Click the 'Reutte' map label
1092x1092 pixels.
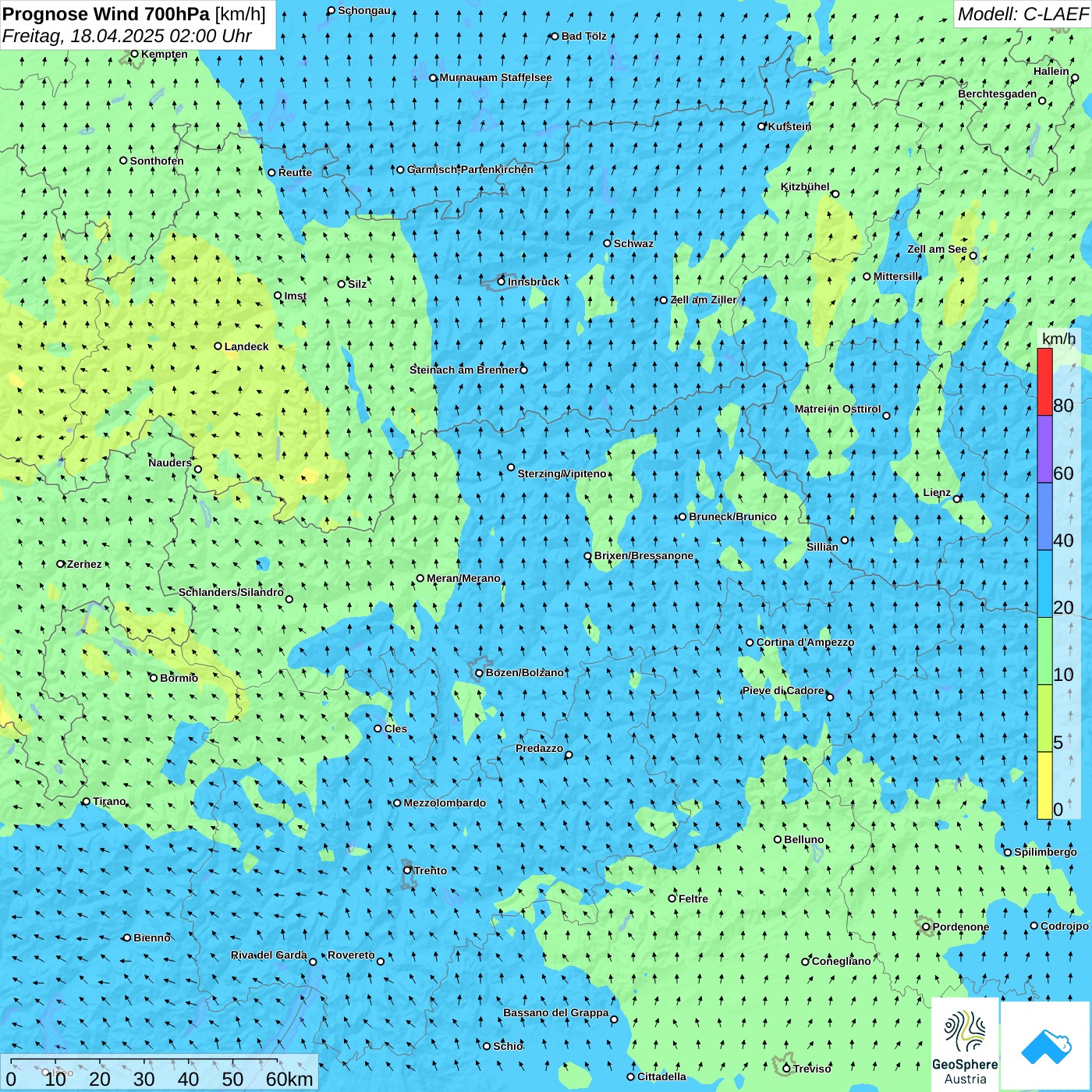click(x=295, y=173)
